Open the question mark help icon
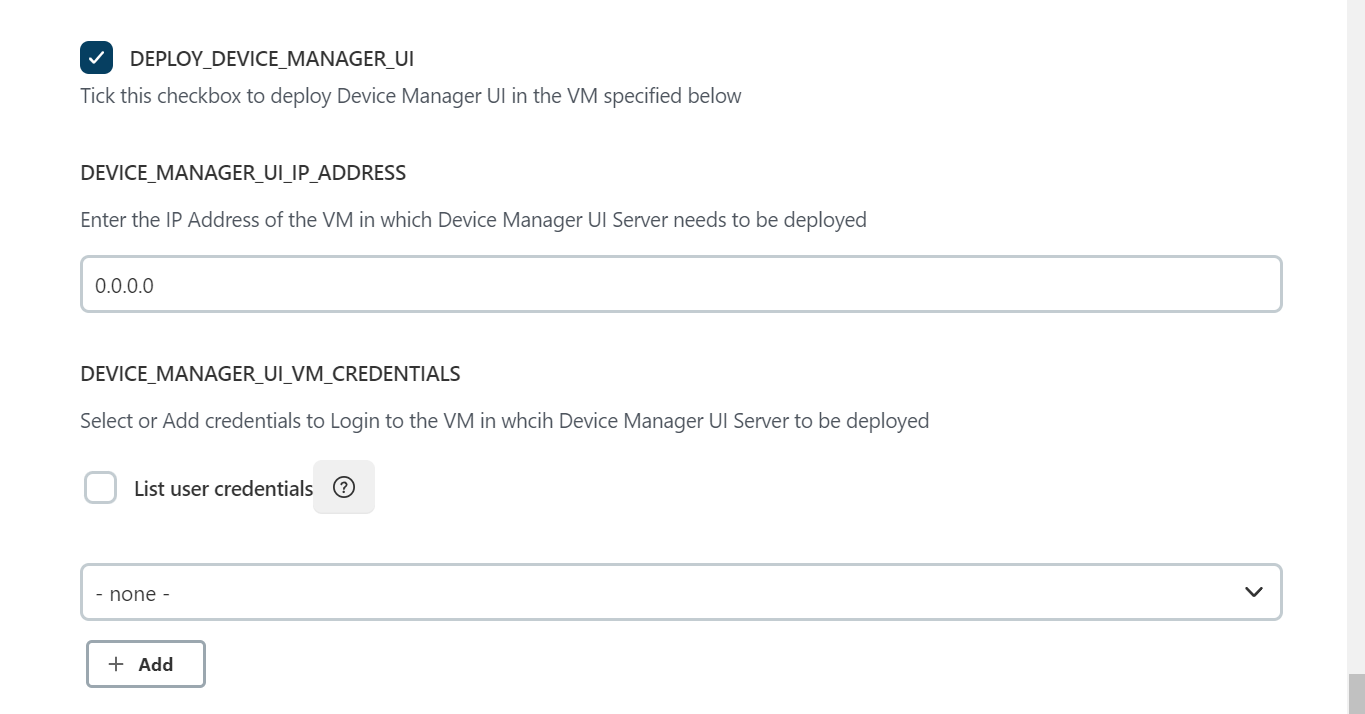Screen dimensions: 1365x714 [x=344, y=487]
